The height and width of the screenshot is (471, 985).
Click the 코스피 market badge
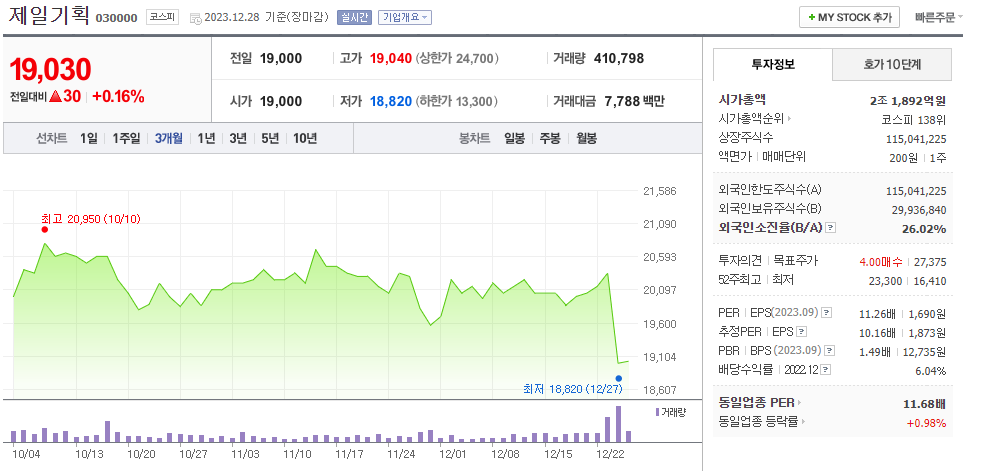pos(163,18)
